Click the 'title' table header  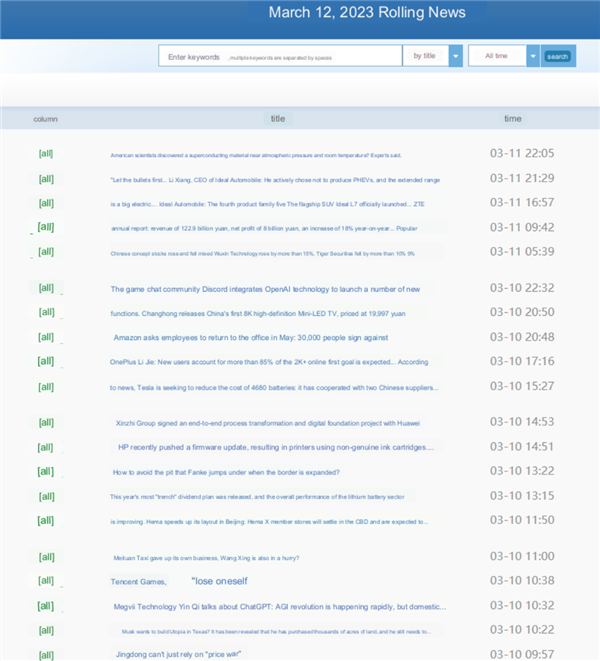[278, 118]
